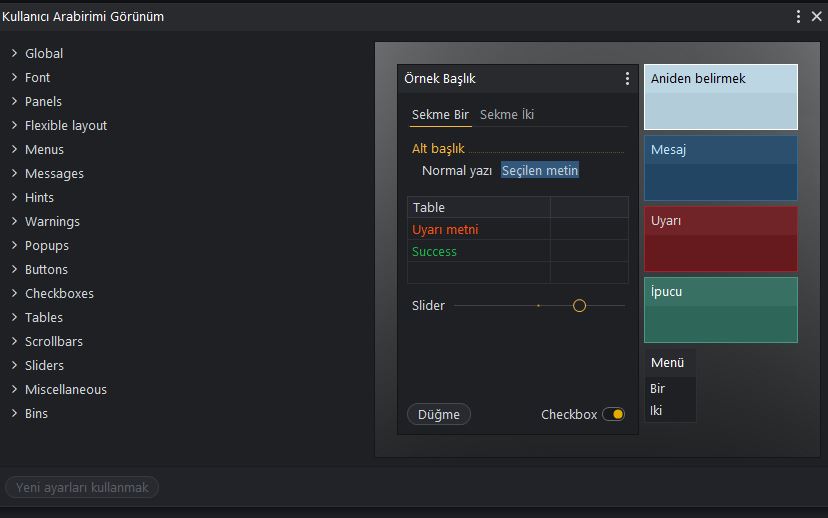Screen dimensions: 828x518
Task: Expand the Bins settings group
Action: [14, 413]
